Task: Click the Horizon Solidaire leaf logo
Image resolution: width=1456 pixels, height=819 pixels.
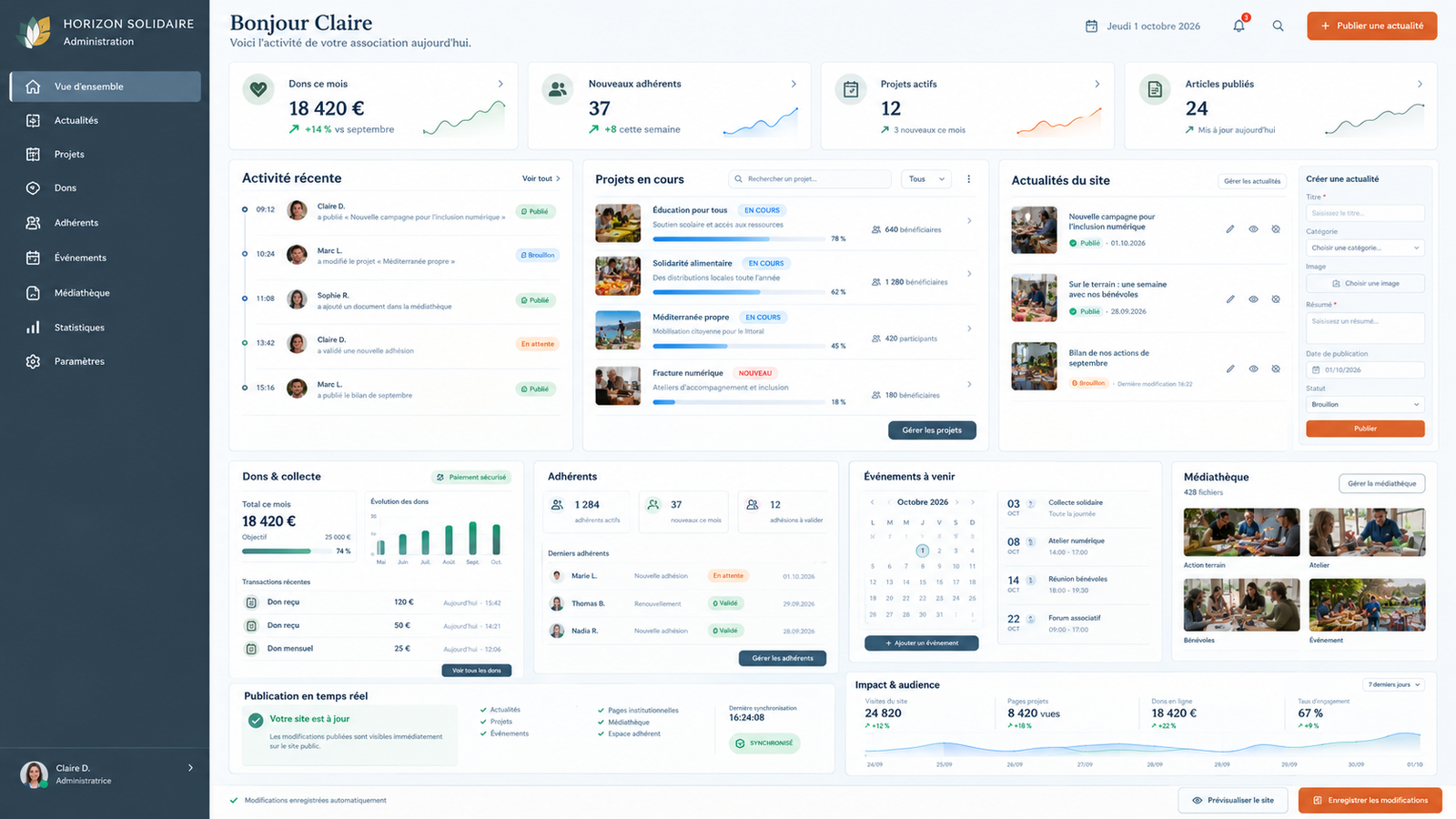Action: (x=35, y=32)
